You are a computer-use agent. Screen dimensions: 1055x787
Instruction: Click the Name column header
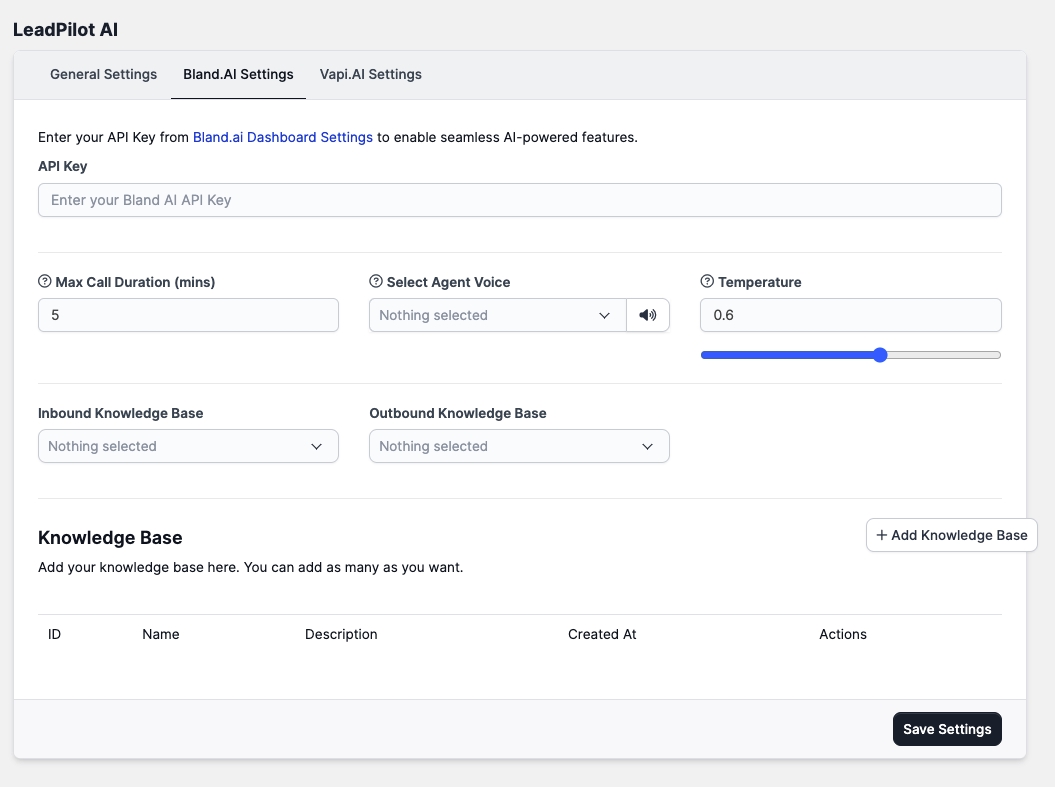[x=161, y=634]
